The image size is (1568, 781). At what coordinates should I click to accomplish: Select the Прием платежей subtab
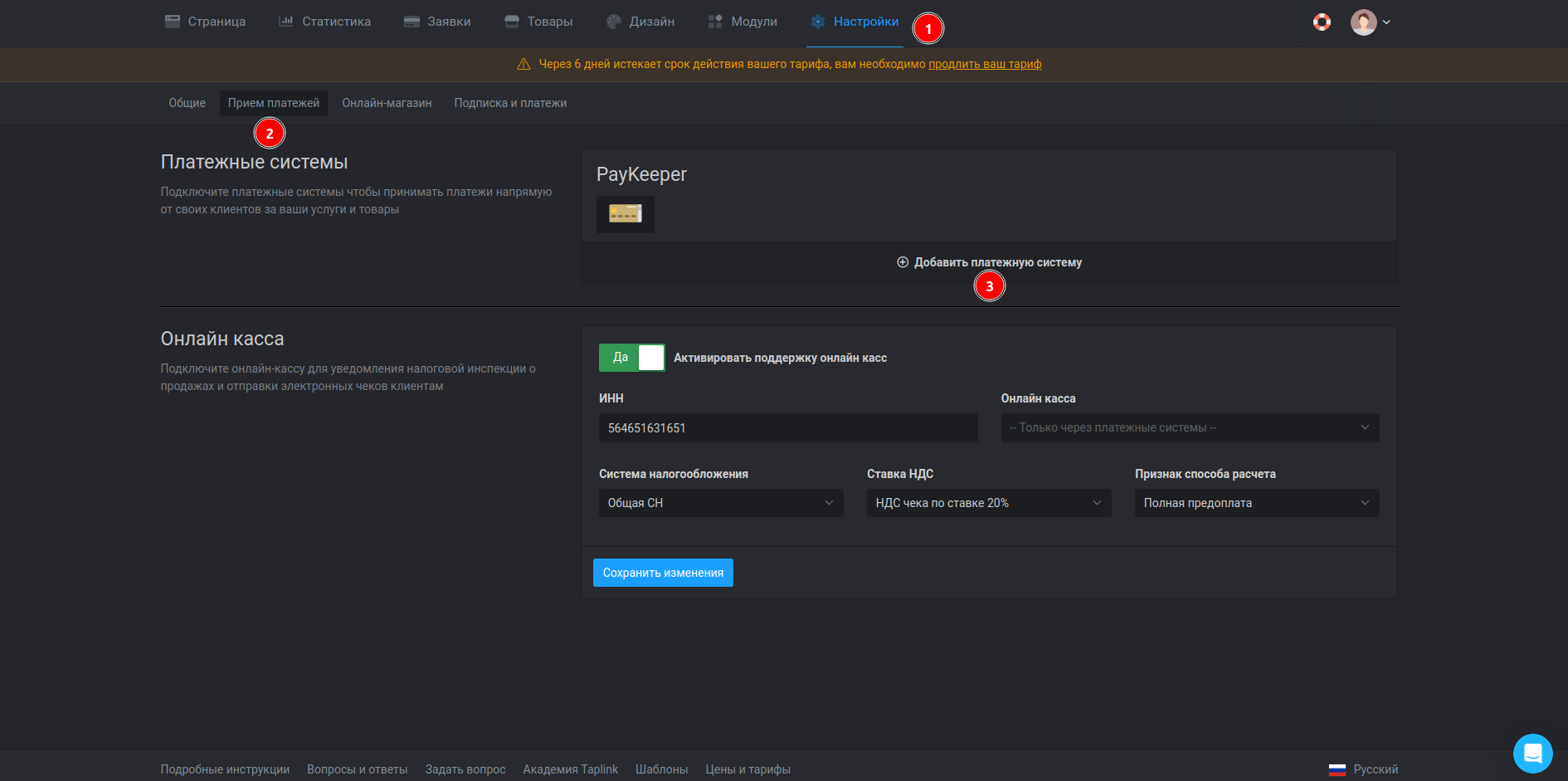pos(274,103)
